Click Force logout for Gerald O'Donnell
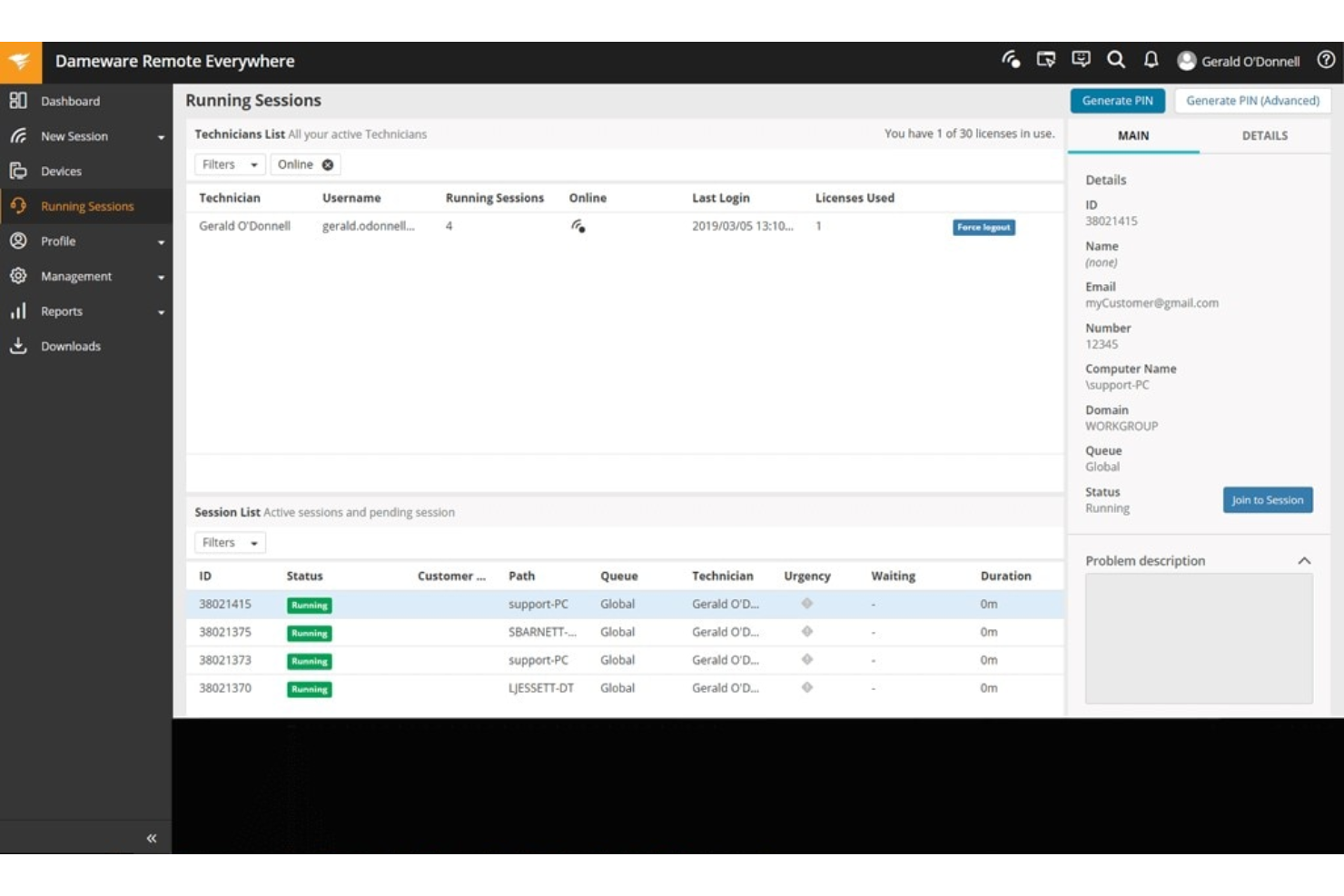 point(983,227)
